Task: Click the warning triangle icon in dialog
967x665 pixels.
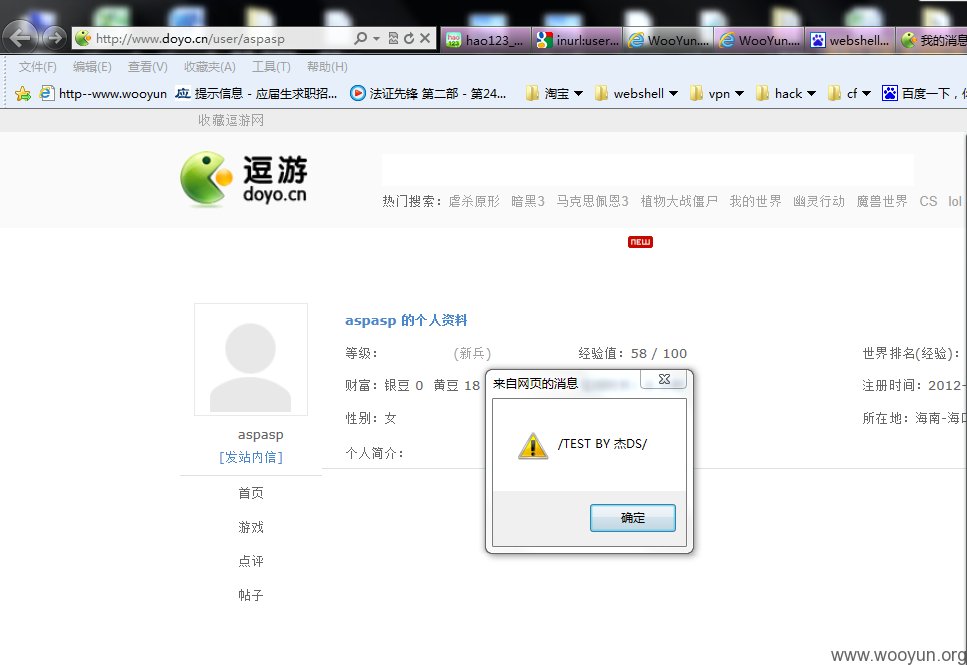Action: (x=533, y=445)
